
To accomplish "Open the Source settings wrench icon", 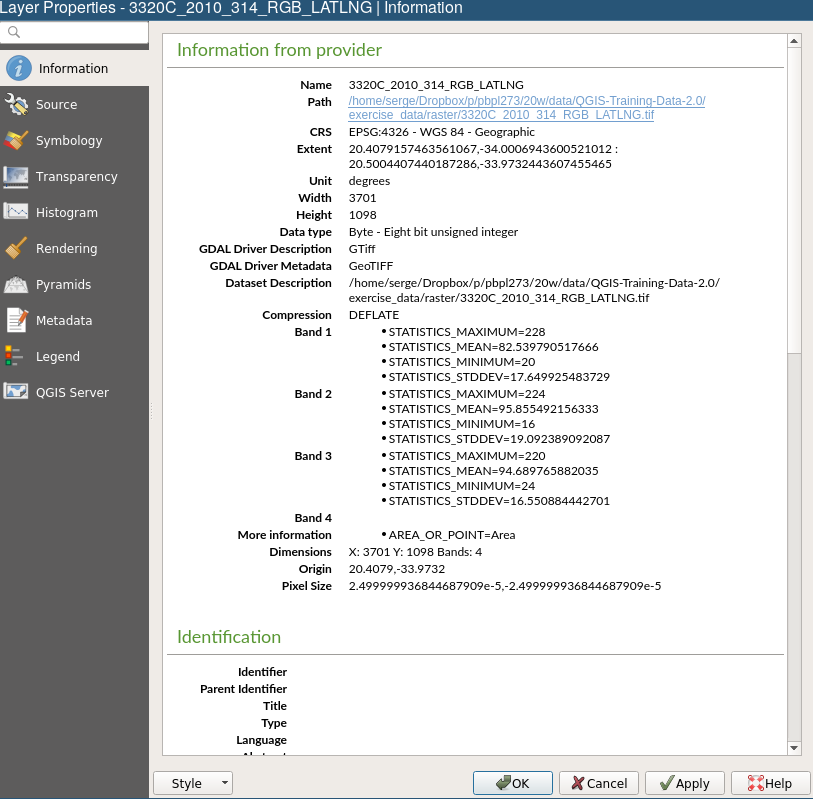I will (17, 105).
